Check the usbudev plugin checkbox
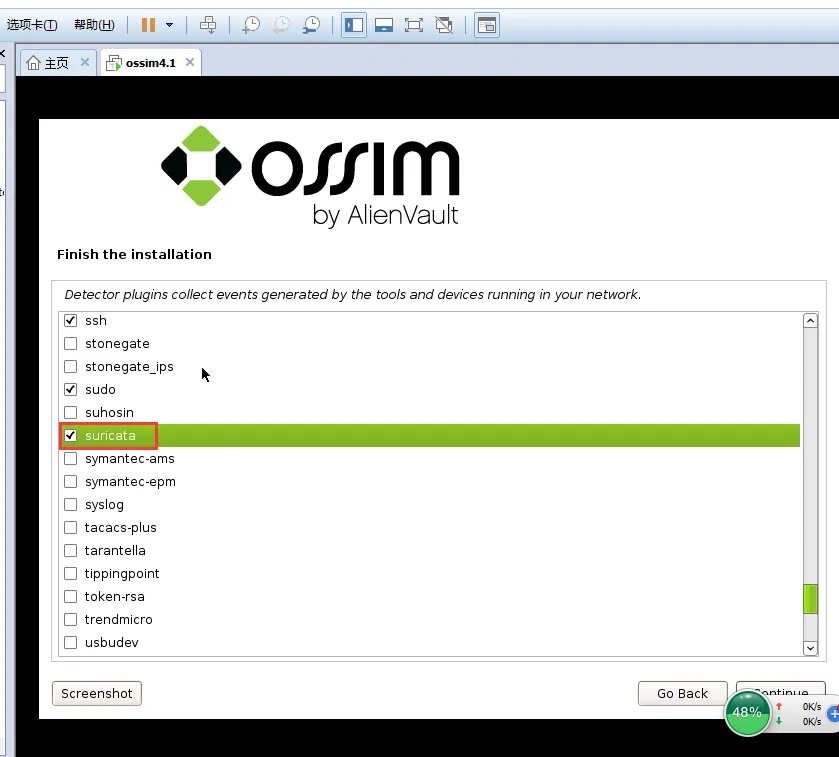The height and width of the screenshot is (757, 839). click(71, 643)
